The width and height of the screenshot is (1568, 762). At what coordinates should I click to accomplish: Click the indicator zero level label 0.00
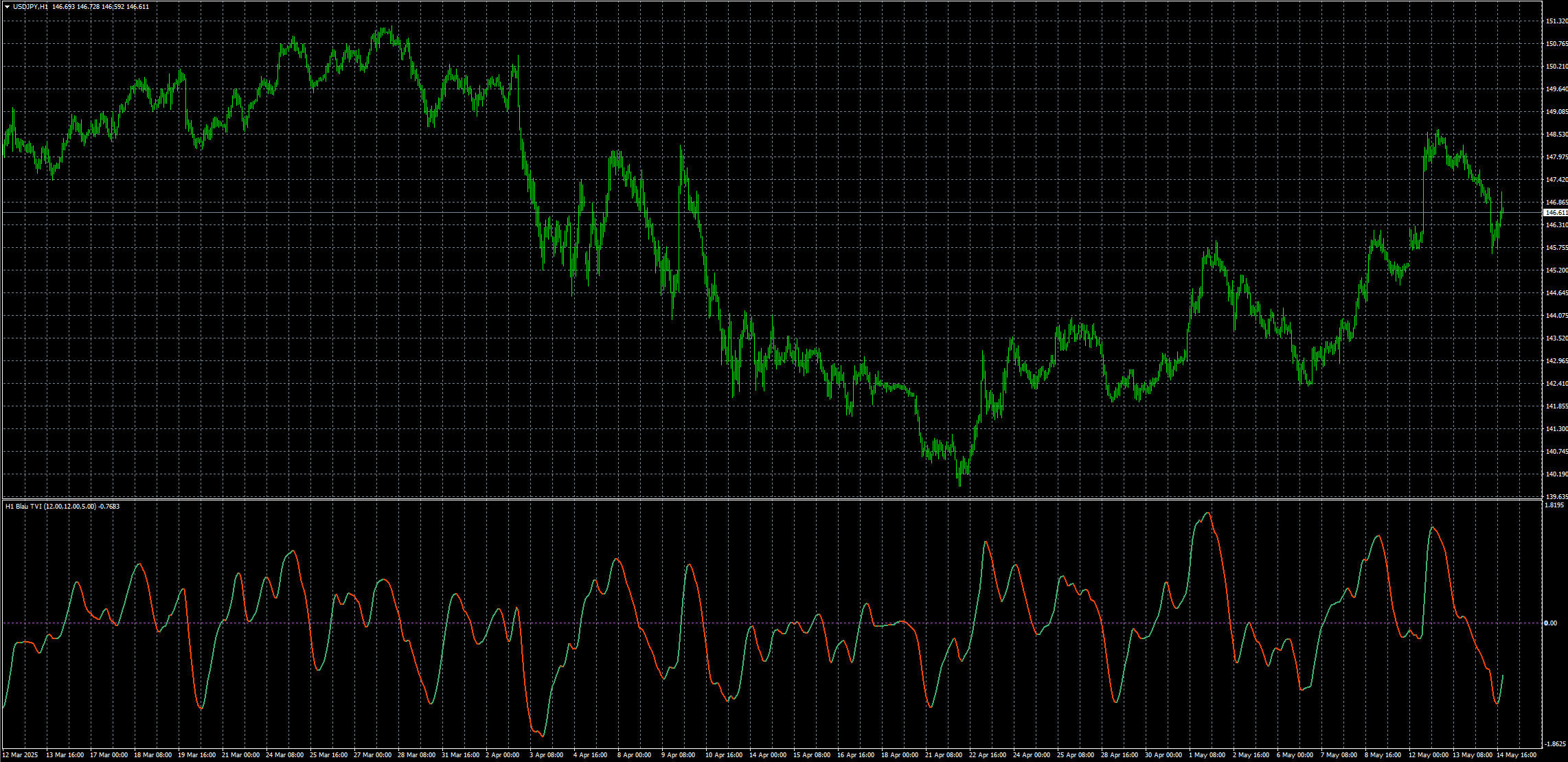click(1551, 623)
